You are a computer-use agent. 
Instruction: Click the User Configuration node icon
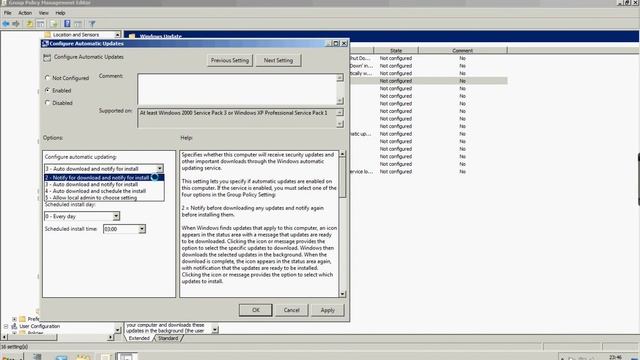point(14,326)
